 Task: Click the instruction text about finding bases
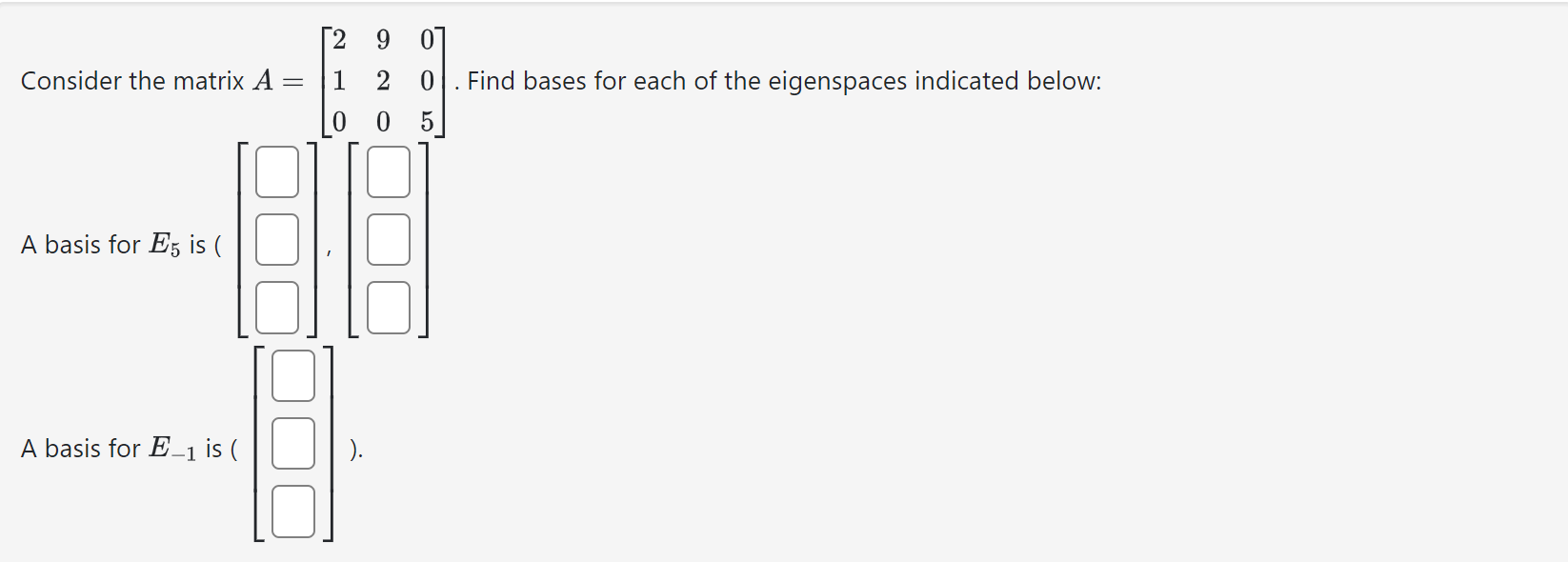779,81
